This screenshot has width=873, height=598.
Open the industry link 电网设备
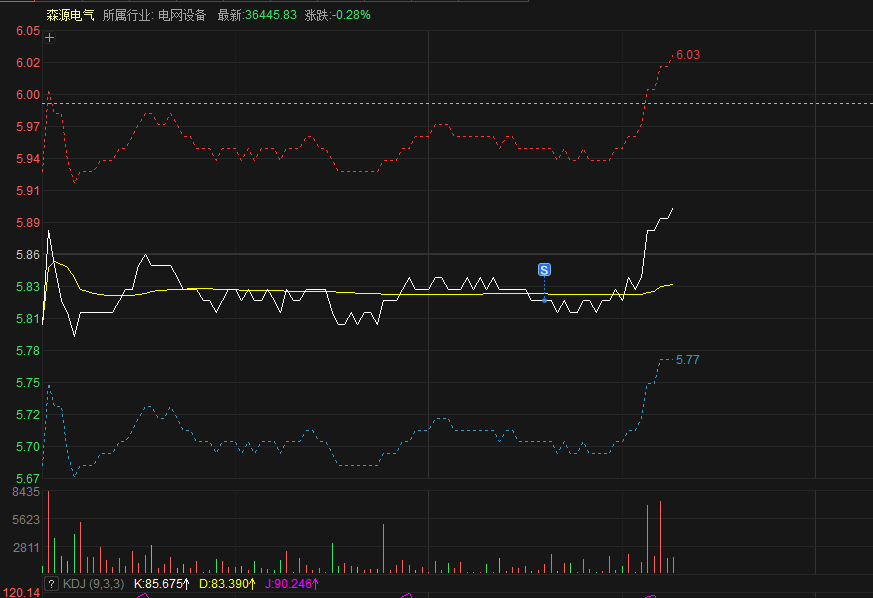click(182, 15)
